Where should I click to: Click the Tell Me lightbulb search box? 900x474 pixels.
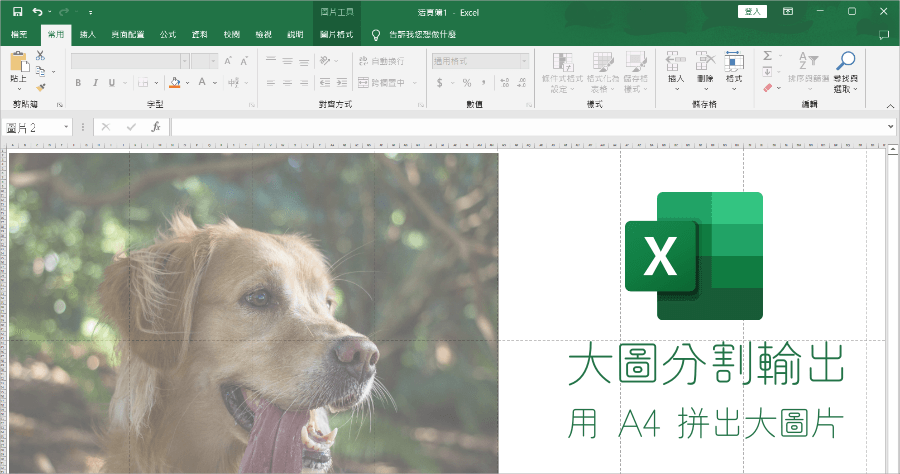(x=414, y=34)
